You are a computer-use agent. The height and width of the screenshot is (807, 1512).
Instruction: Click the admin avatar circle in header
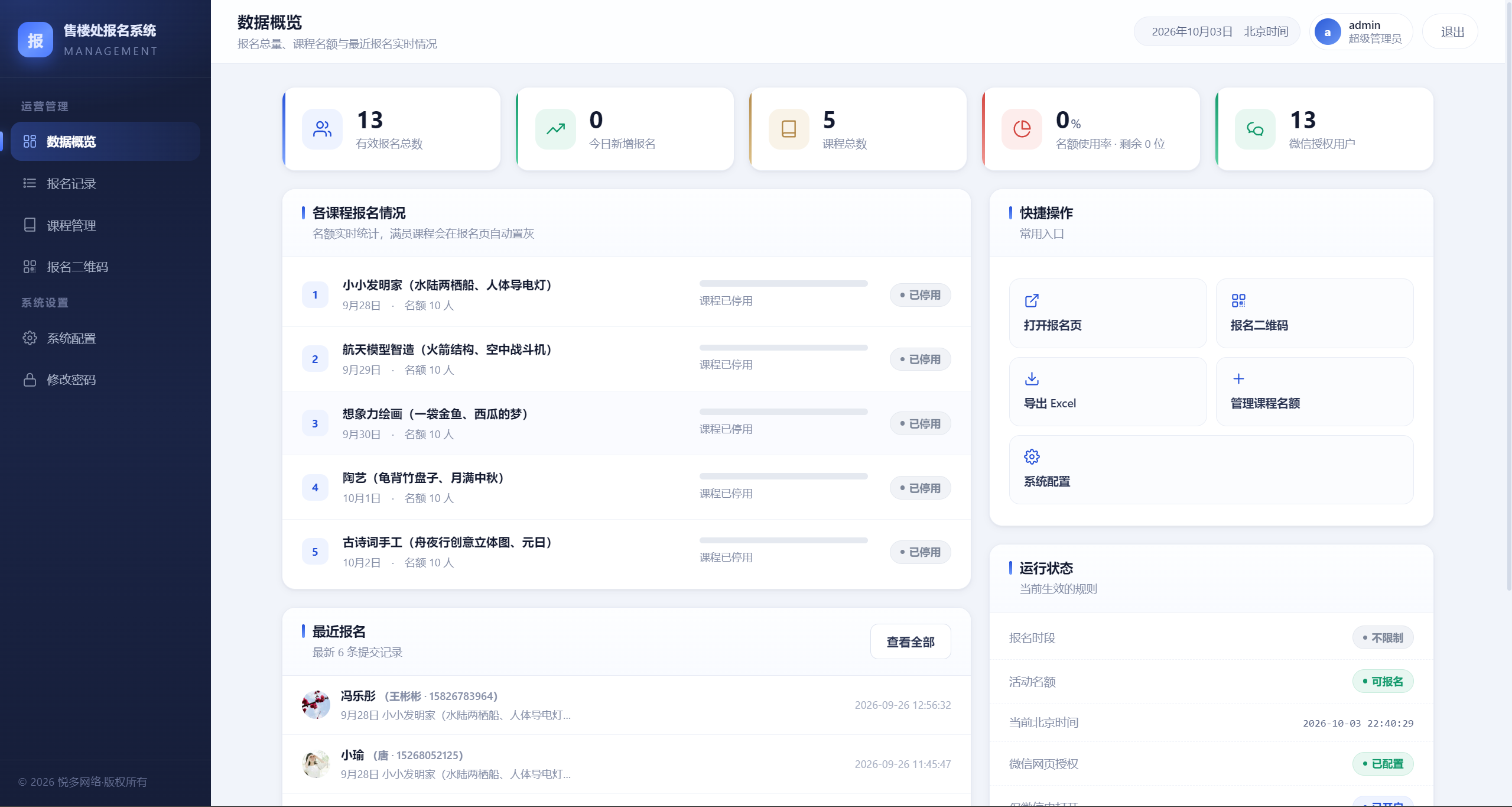1327,32
